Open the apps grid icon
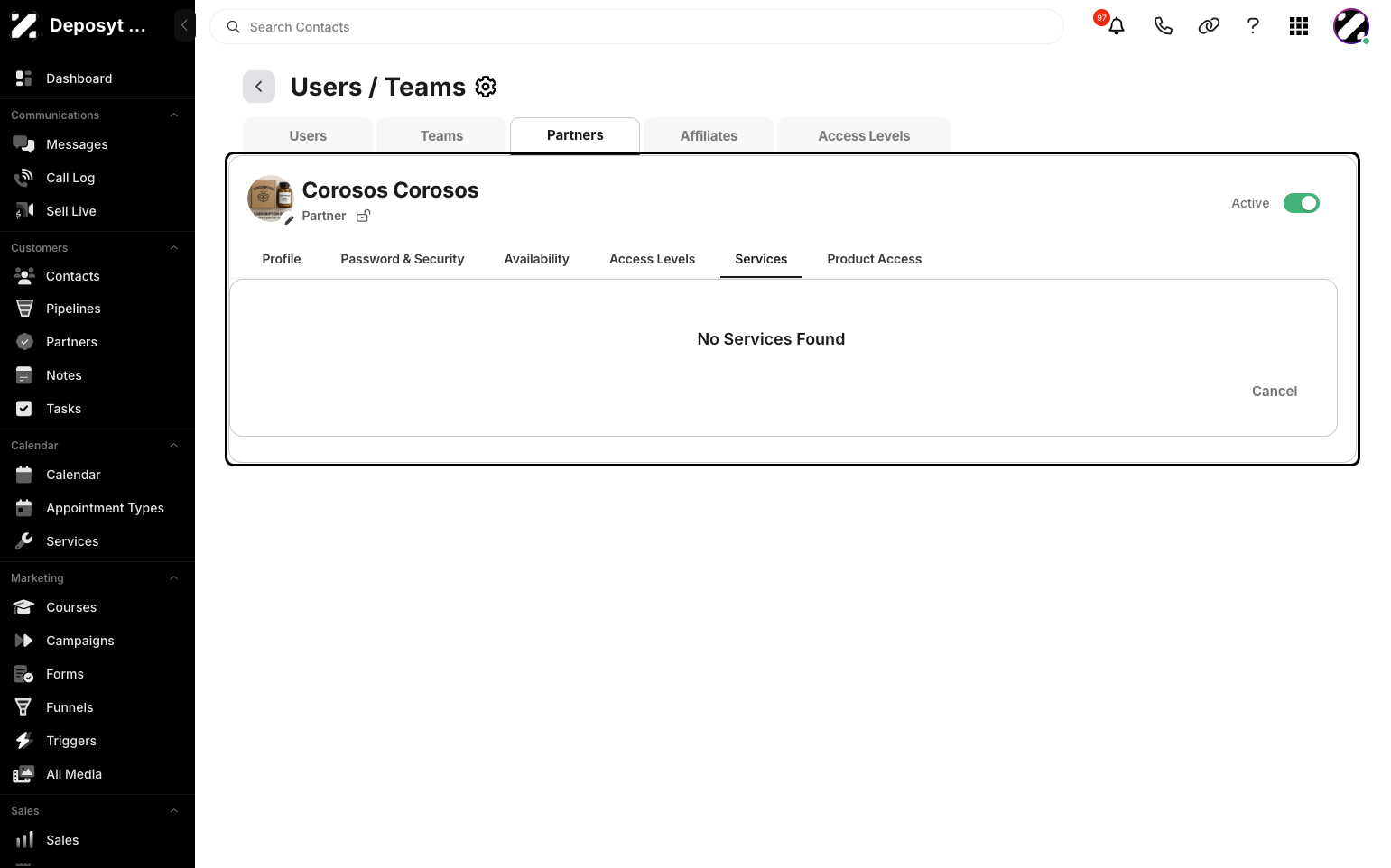1391x868 pixels. (x=1299, y=26)
